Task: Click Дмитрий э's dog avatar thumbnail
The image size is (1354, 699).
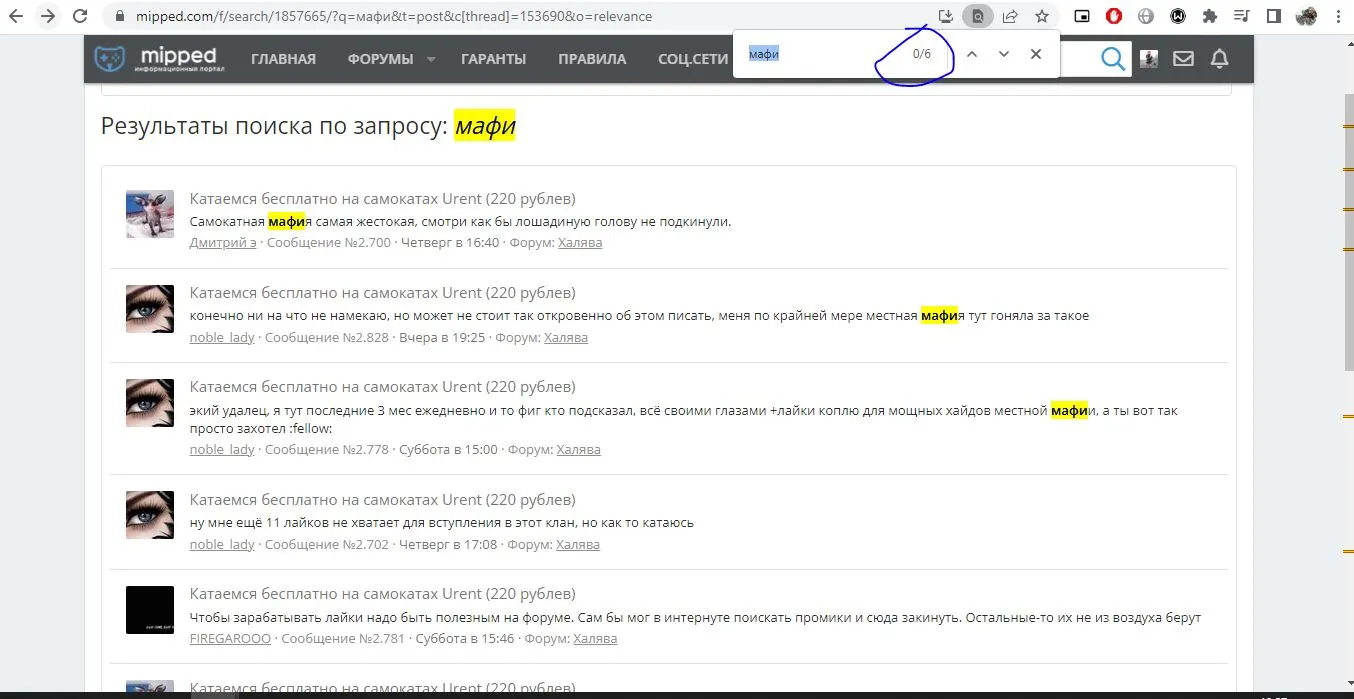Action: (150, 214)
